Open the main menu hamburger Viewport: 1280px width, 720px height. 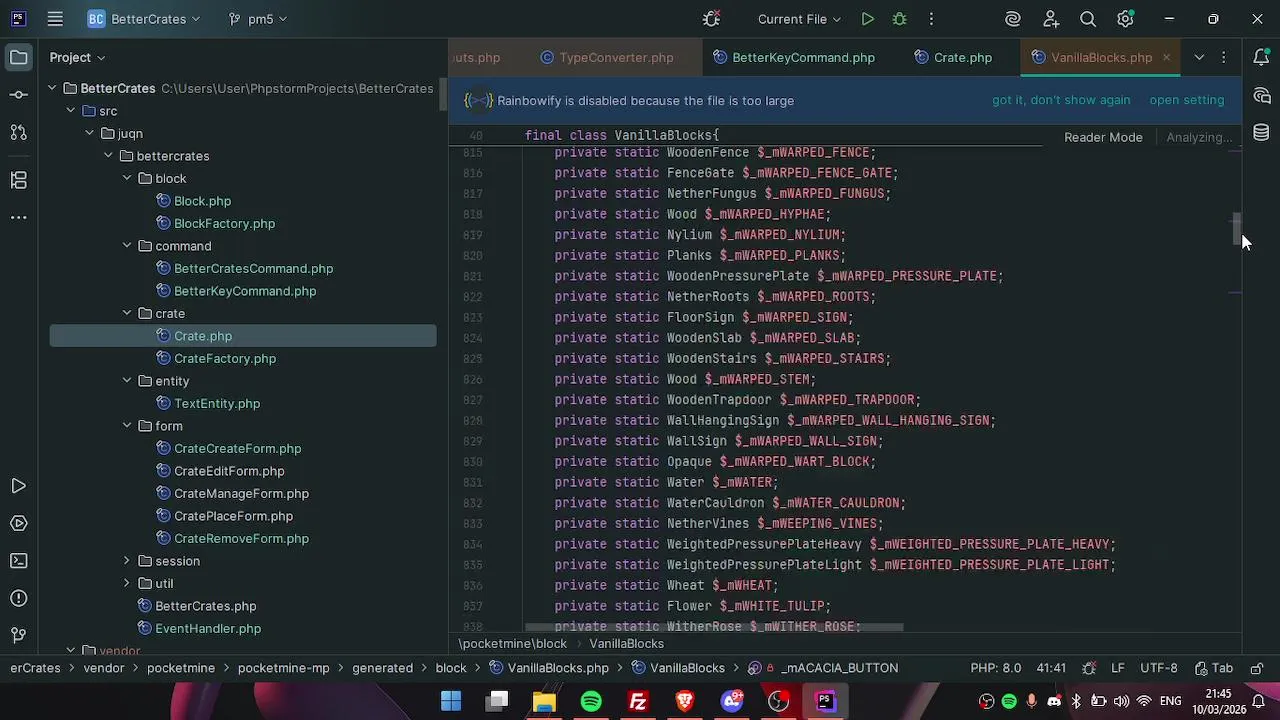click(55, 19)
